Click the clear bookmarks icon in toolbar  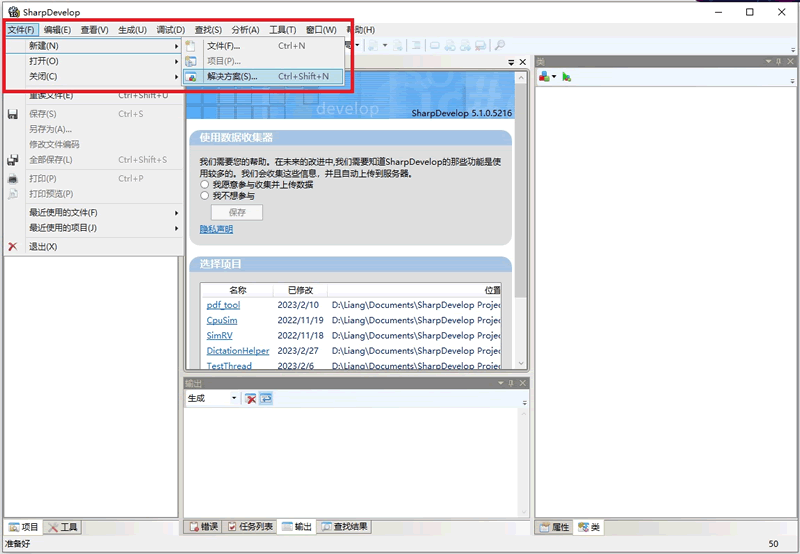480,45
